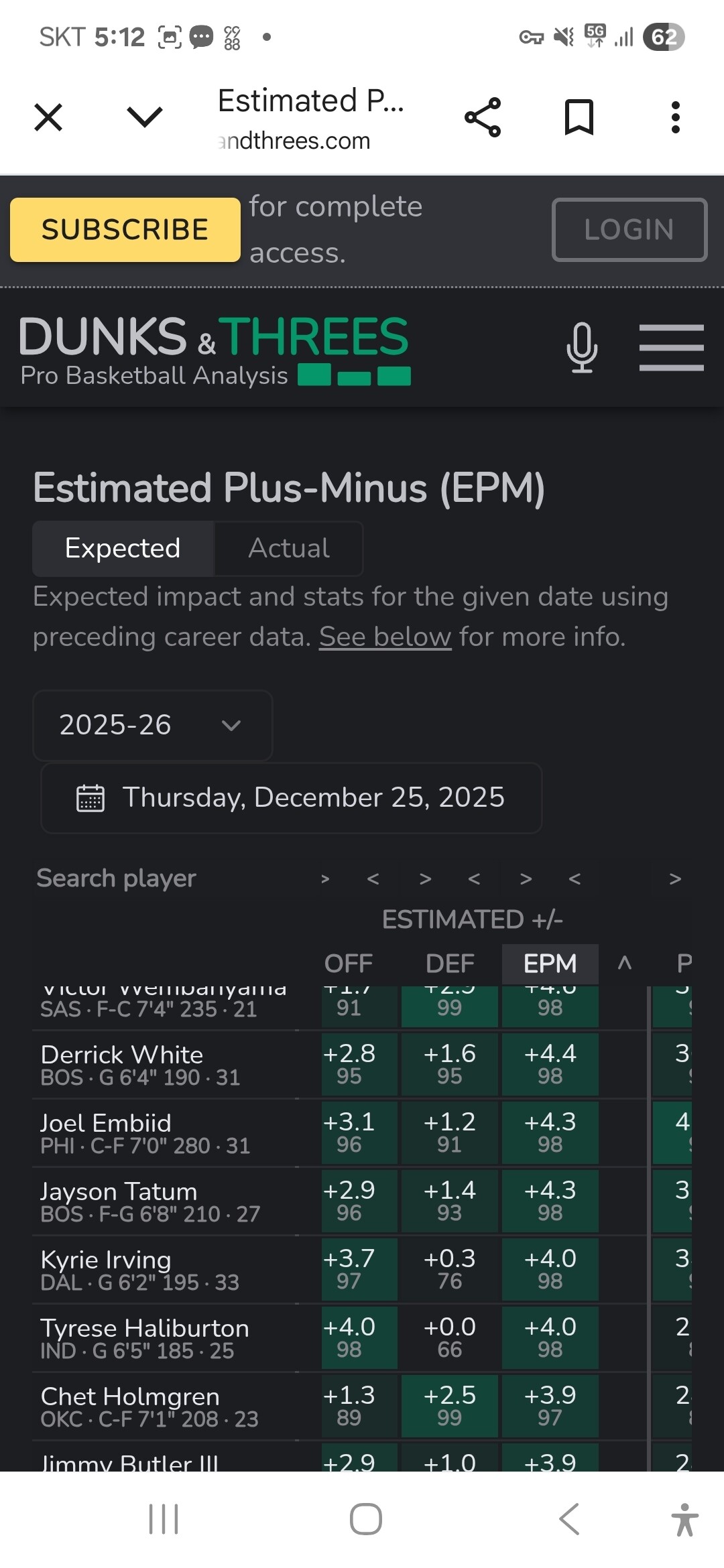
Task: Click the LOGIN button
Action: click(629, 229)
